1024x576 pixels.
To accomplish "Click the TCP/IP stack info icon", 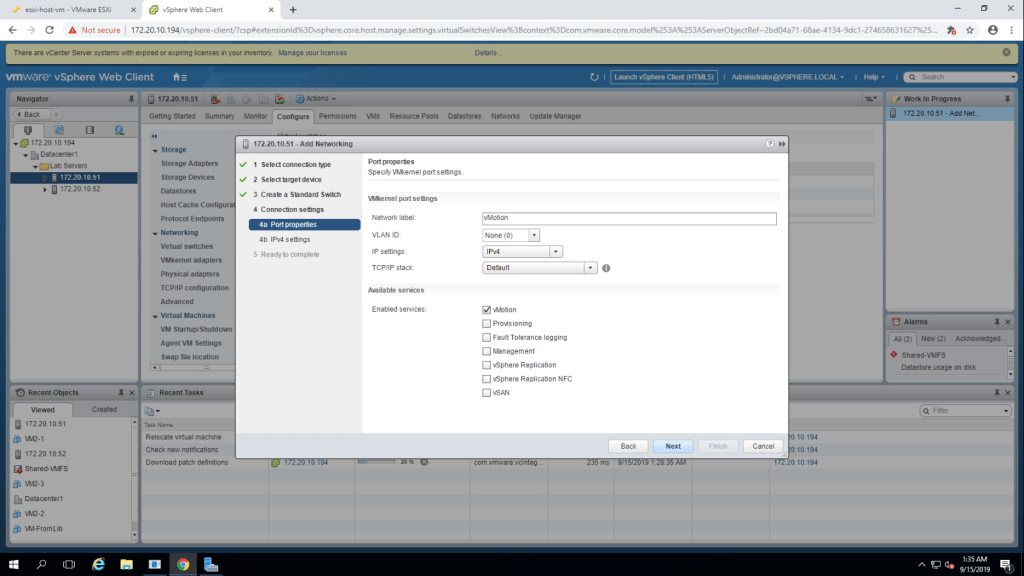I will tap(606, 268).
